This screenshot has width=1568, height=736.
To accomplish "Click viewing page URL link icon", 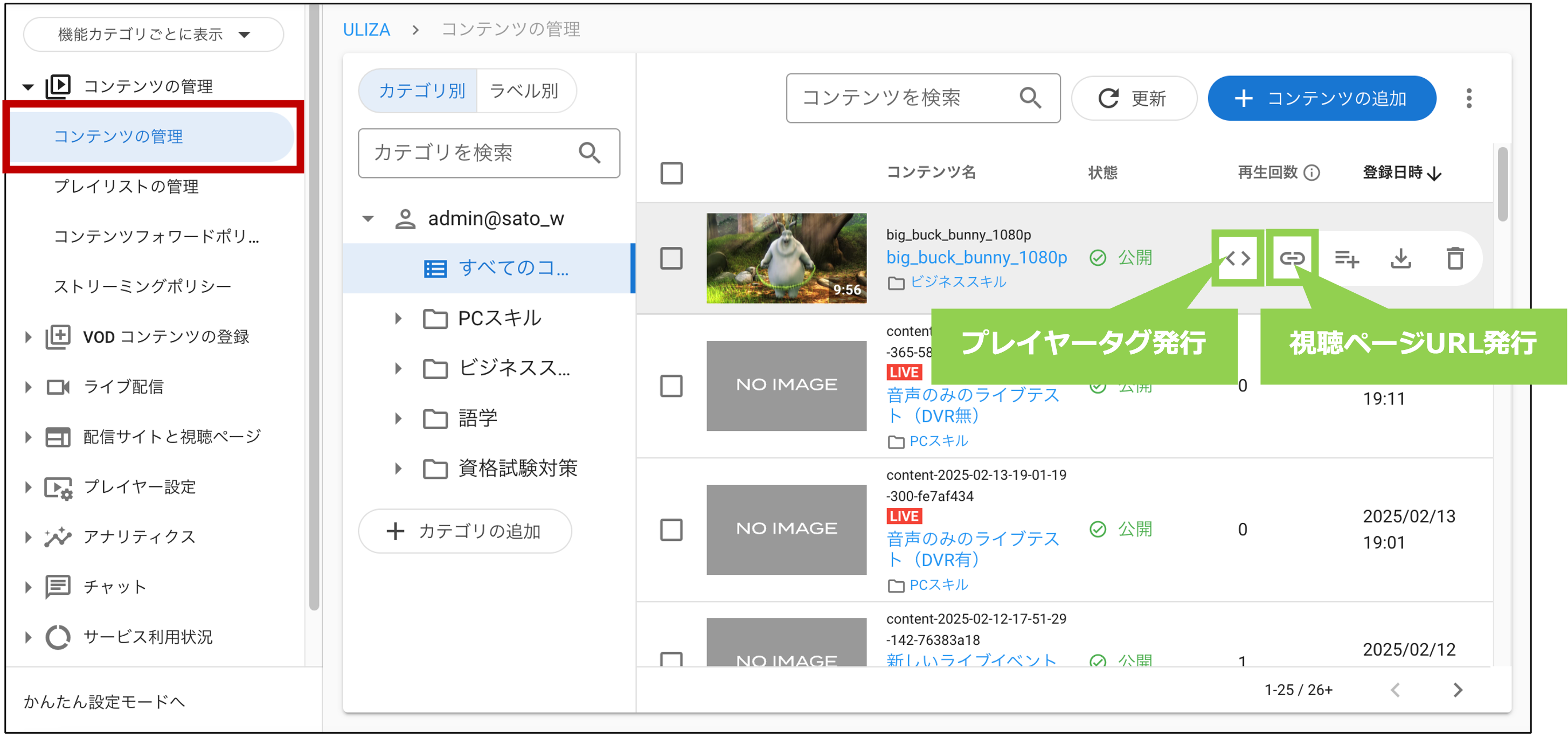I will 1292,258.
